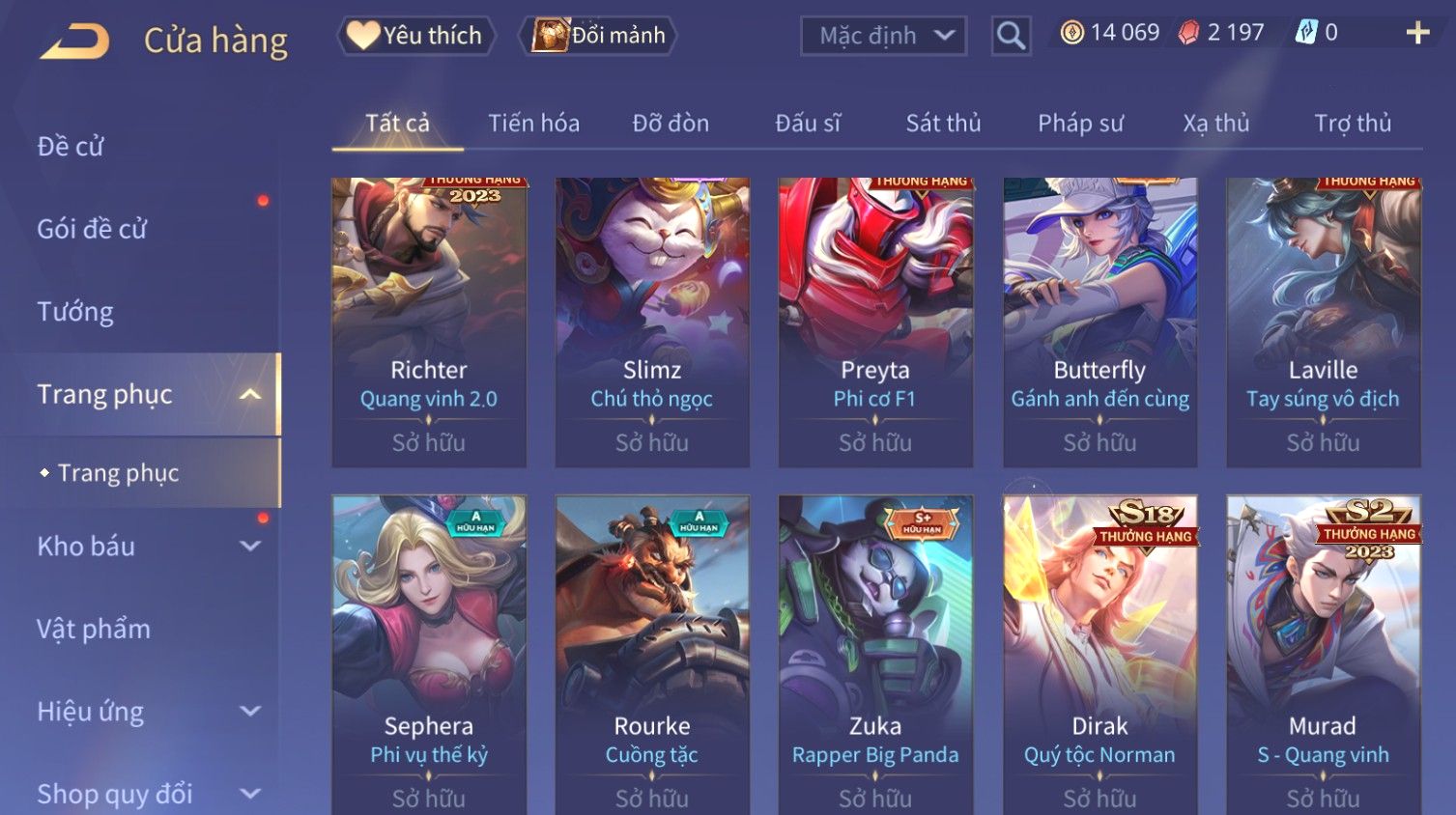Tap the golden back arrow icon
The height and width of the screenshot is (815, 1456).
(74, 42)
